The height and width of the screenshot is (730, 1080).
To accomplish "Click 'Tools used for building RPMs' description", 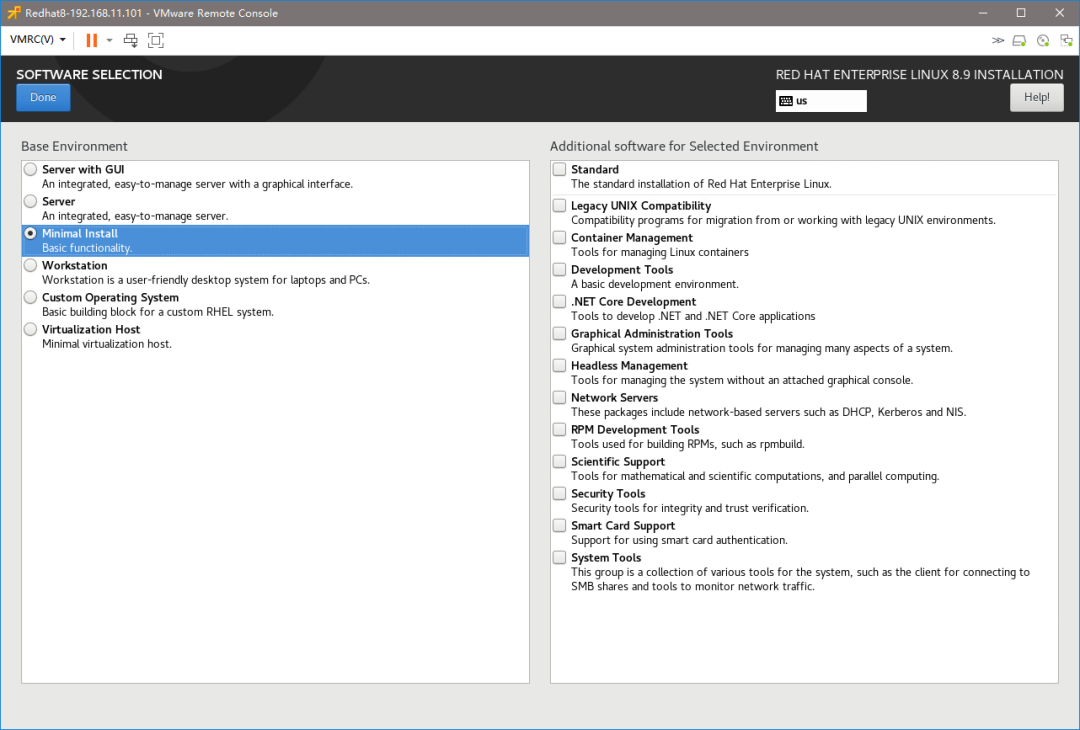I will coord(688,444).
